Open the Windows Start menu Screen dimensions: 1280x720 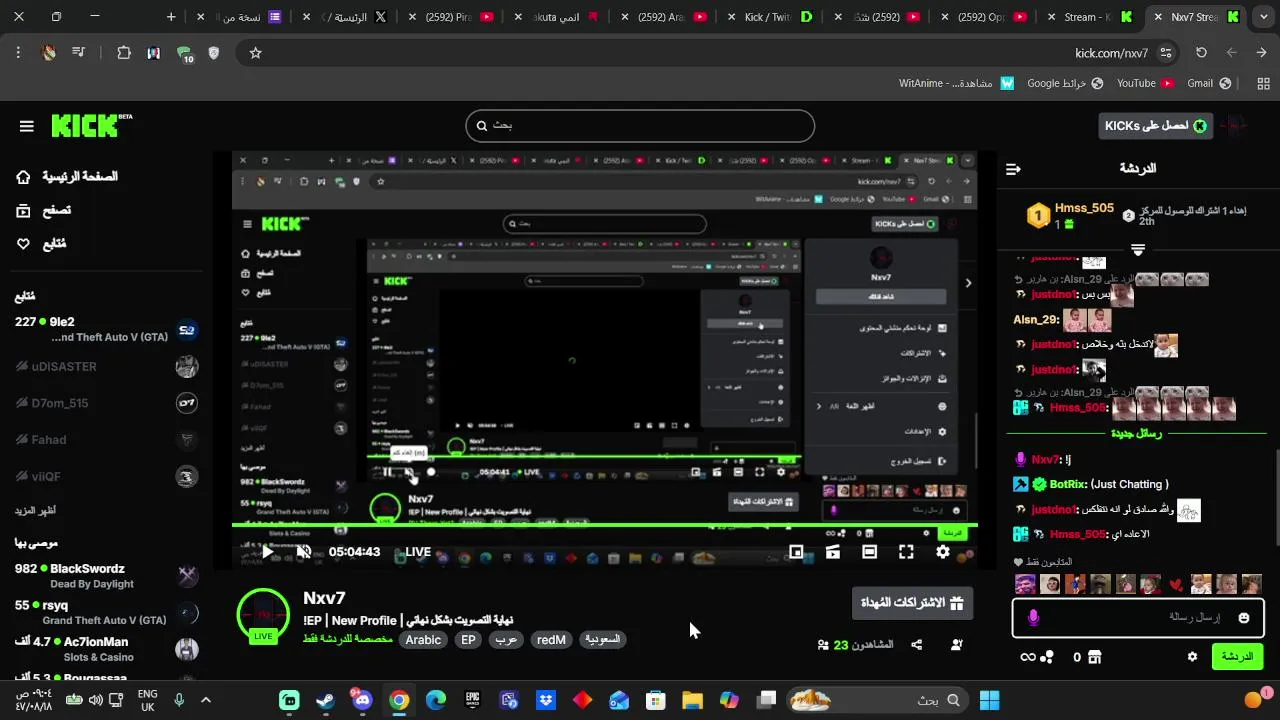tap(989, 700)
